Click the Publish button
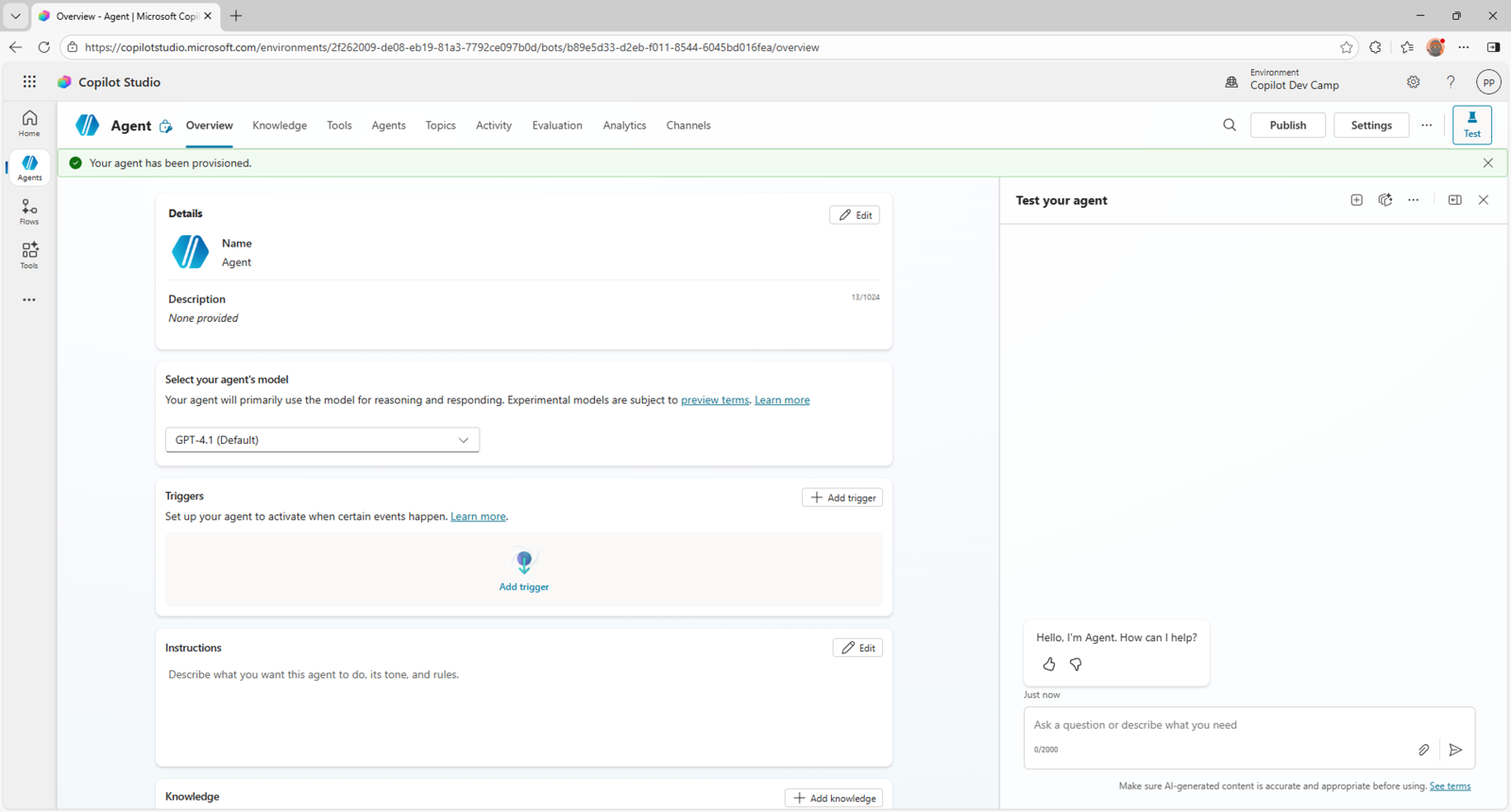 click(x=1287, y=125)
